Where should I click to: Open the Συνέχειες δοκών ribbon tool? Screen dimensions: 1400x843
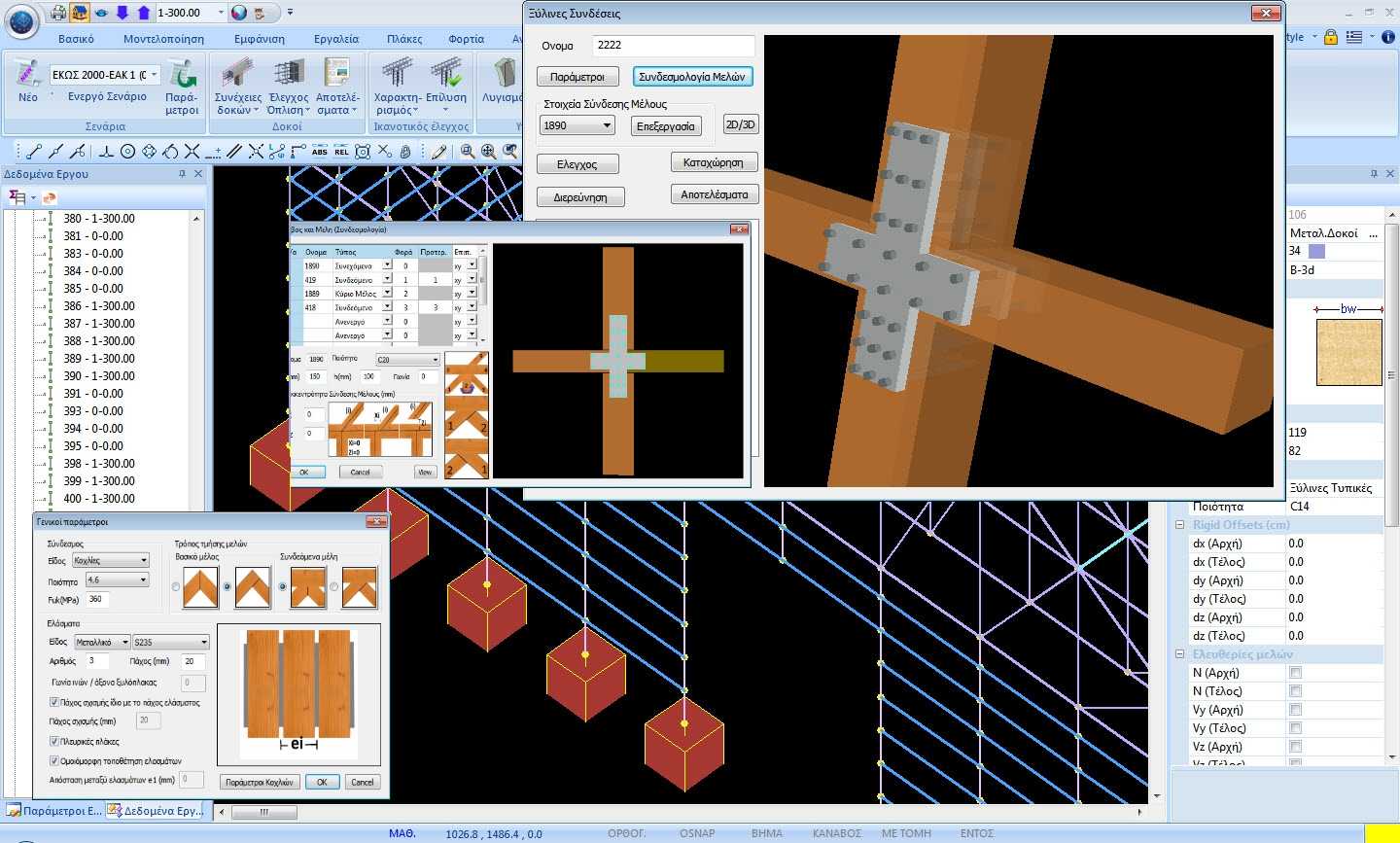pos(237,88)
